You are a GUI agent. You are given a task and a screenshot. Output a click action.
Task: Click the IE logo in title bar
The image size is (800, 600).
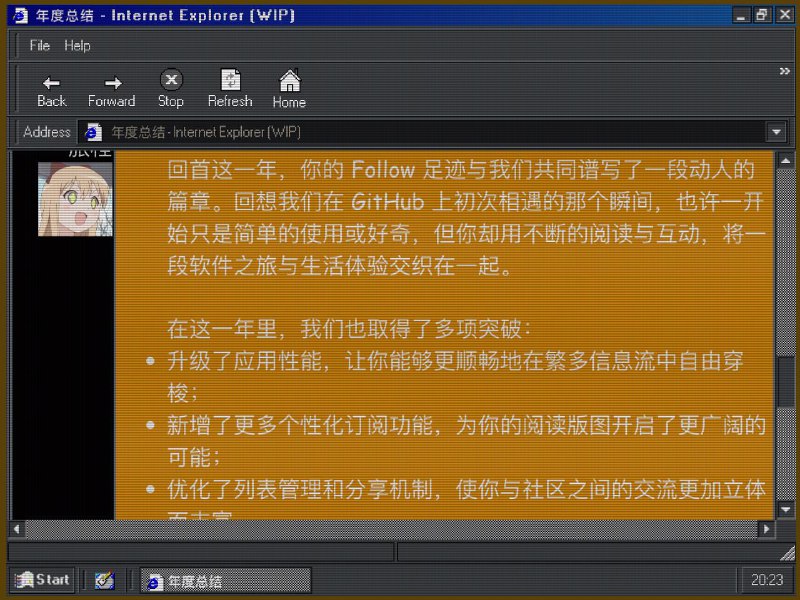click(20, 15)
